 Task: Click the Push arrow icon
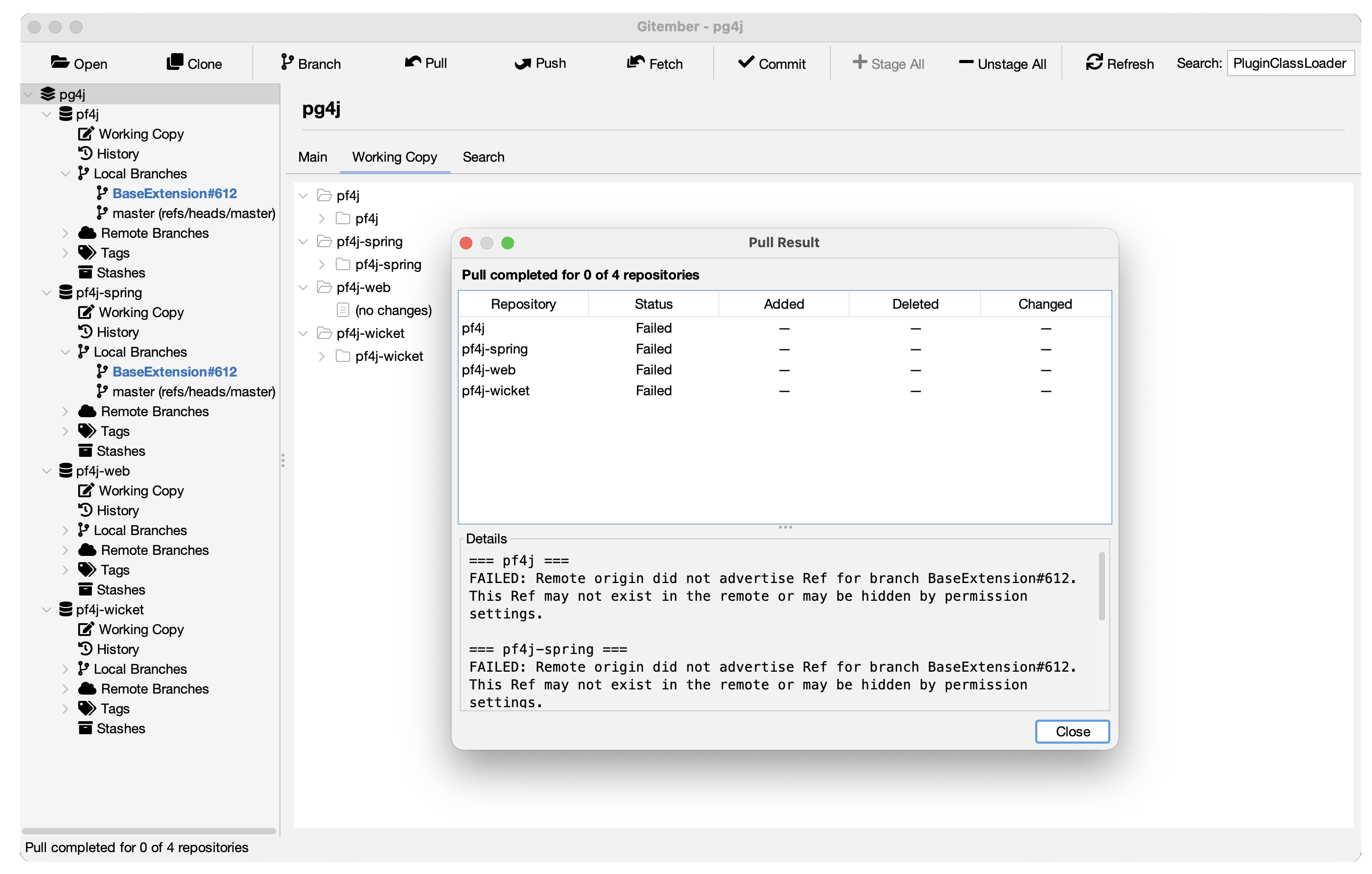[523, 63]
